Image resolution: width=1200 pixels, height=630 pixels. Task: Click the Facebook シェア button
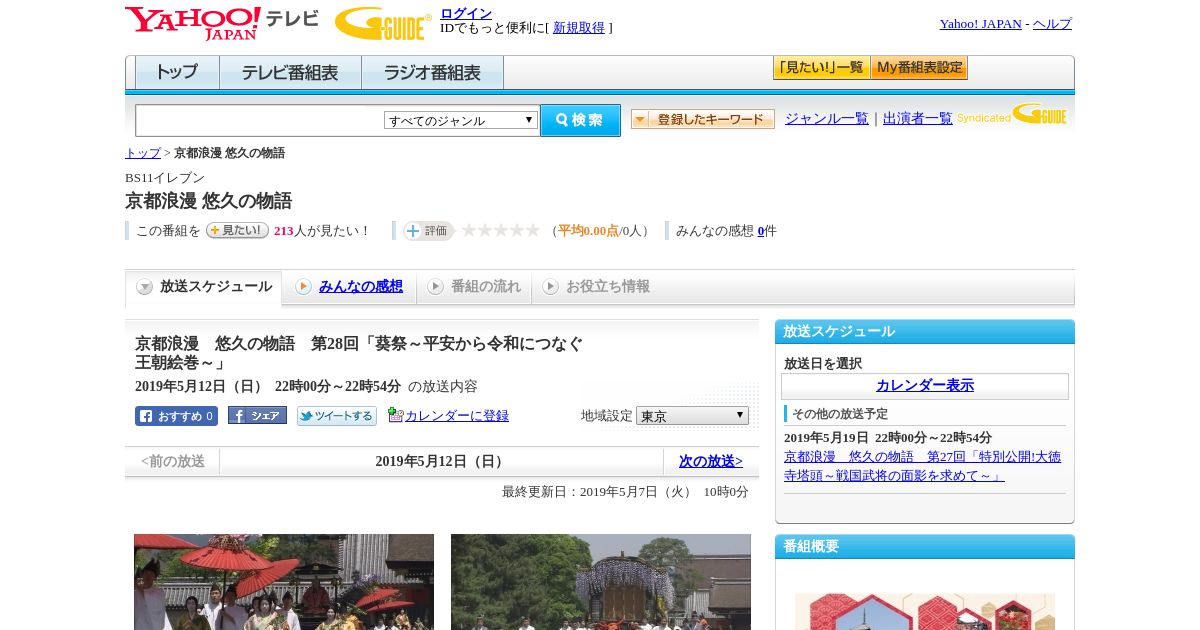click(257, 415)
